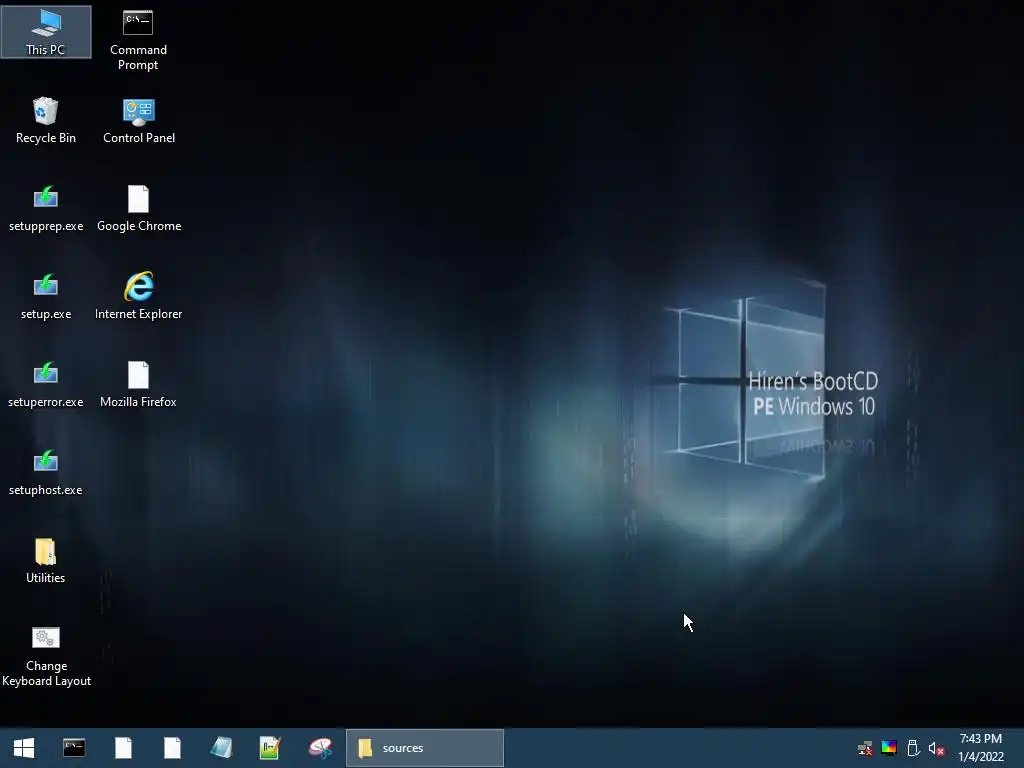
Task: Click the safely remove USB tray icon
Action: click(913, 748)
